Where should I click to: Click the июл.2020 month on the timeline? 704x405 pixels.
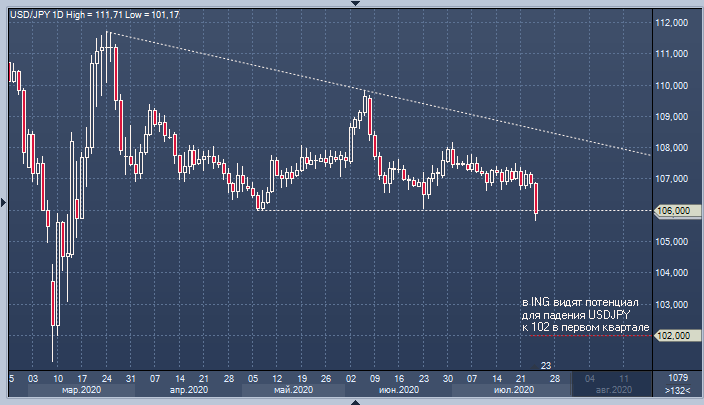[510, 390]
